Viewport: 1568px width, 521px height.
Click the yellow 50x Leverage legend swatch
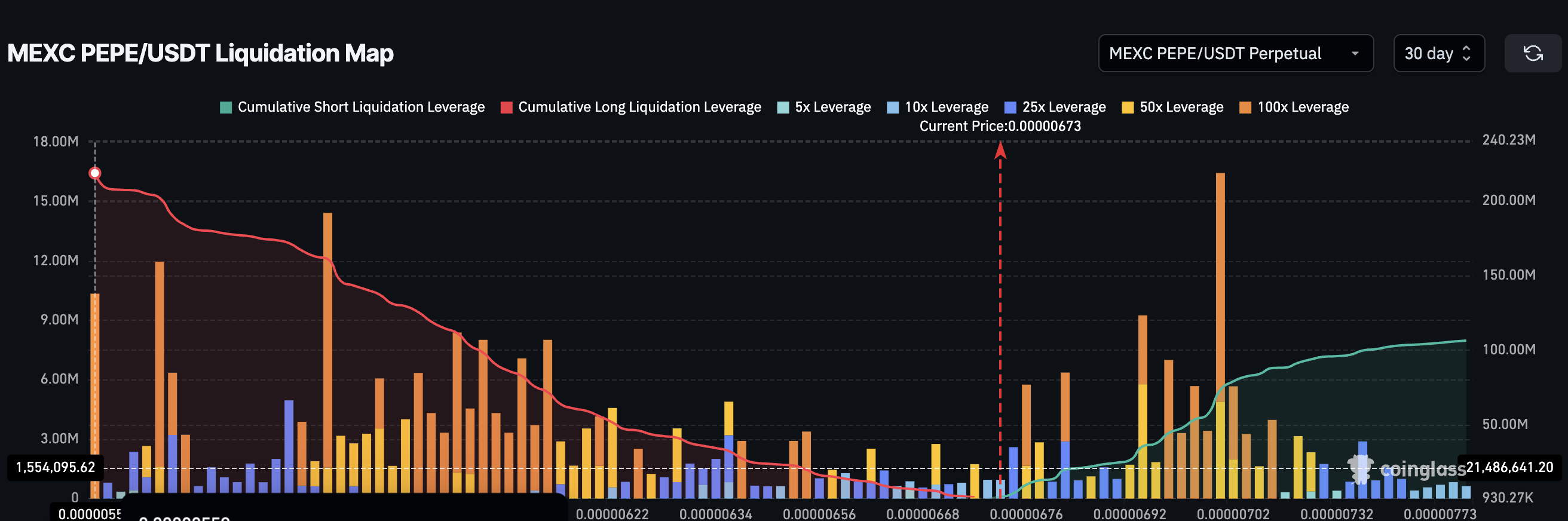[x=1128, y=108]
